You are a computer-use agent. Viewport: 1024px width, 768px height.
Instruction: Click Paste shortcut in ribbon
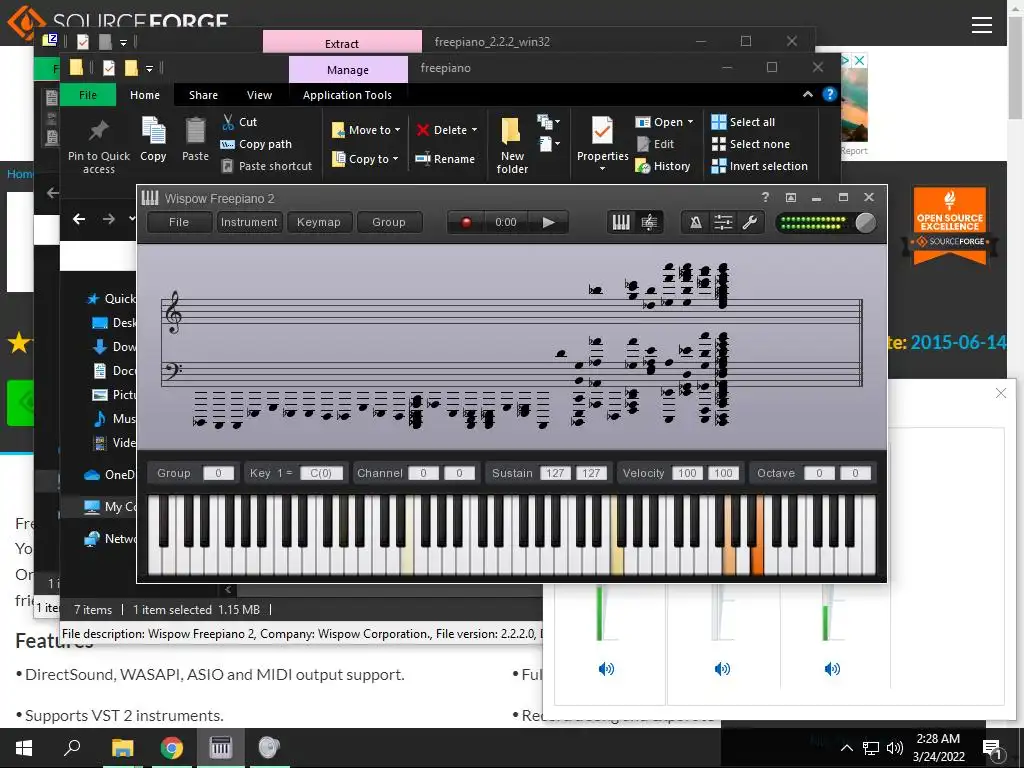coord(266,167)
